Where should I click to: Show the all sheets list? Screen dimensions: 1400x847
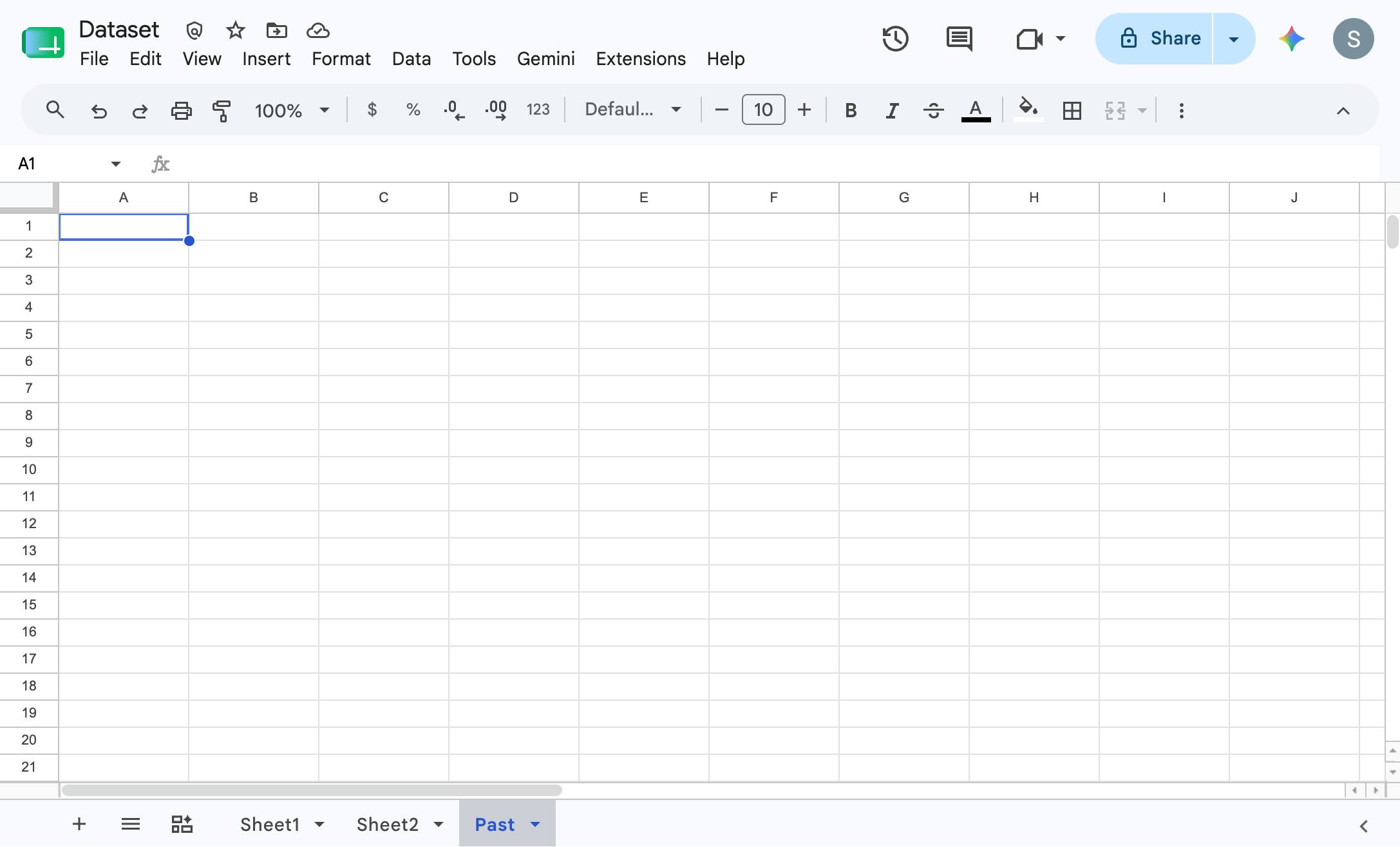(x=131, y=824)
